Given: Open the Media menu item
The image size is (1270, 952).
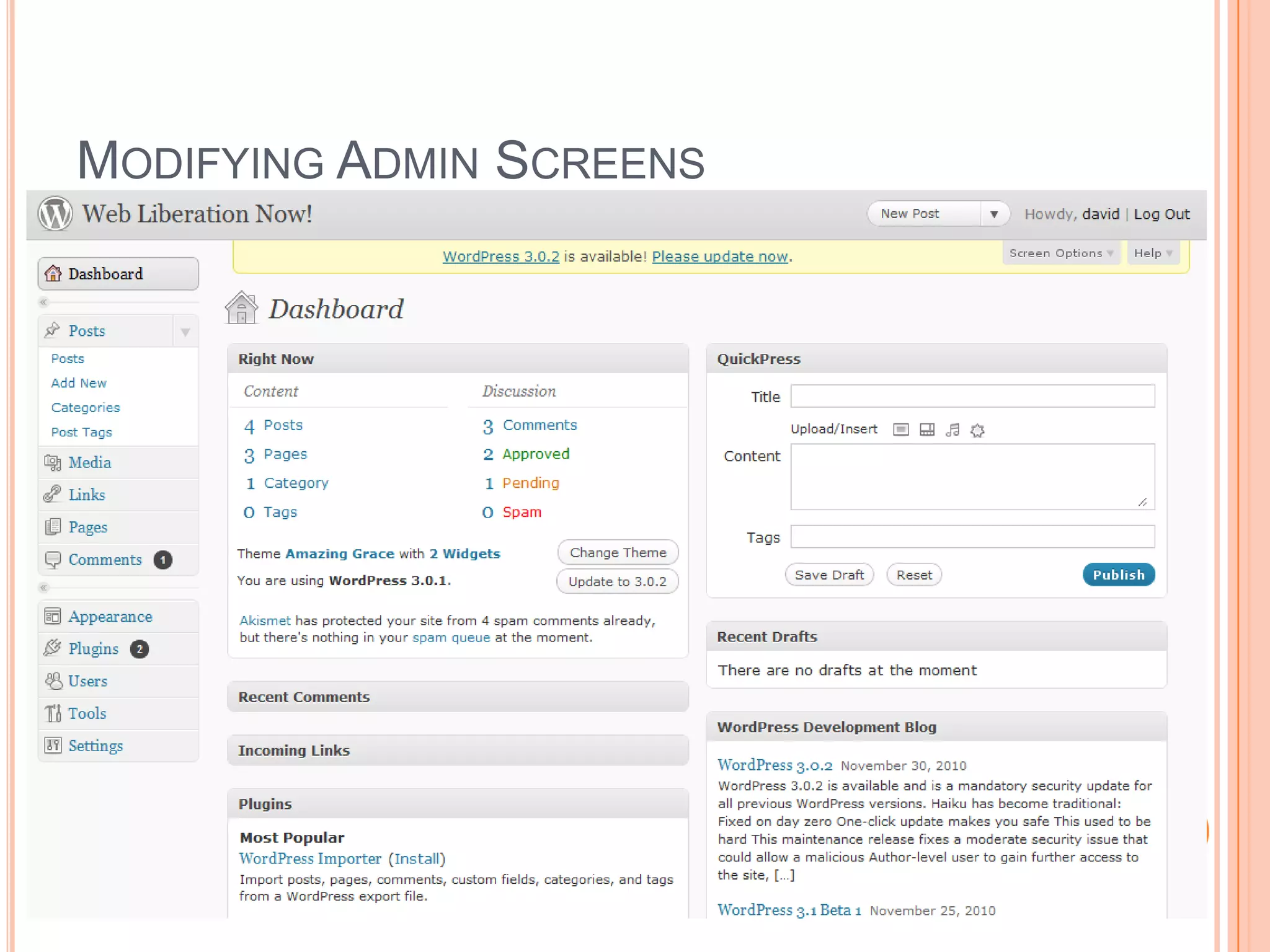Looking at the screenshot, I should pyautogui.click(x=118, y=462).
